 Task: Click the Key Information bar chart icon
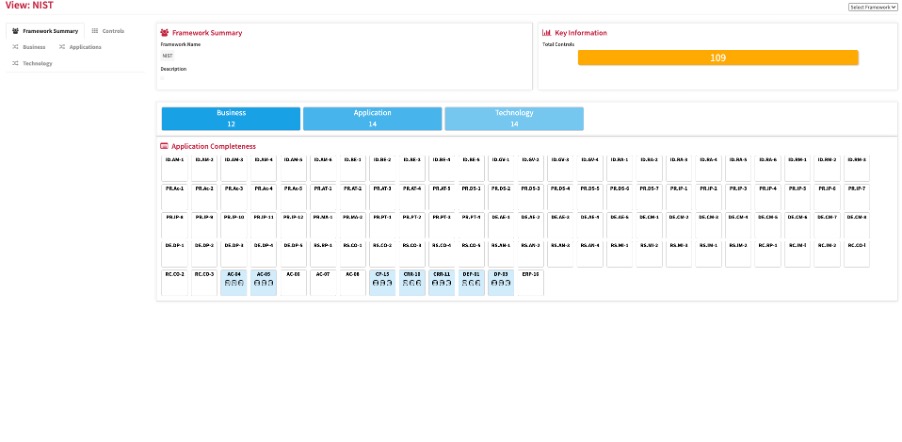(546, 33)
